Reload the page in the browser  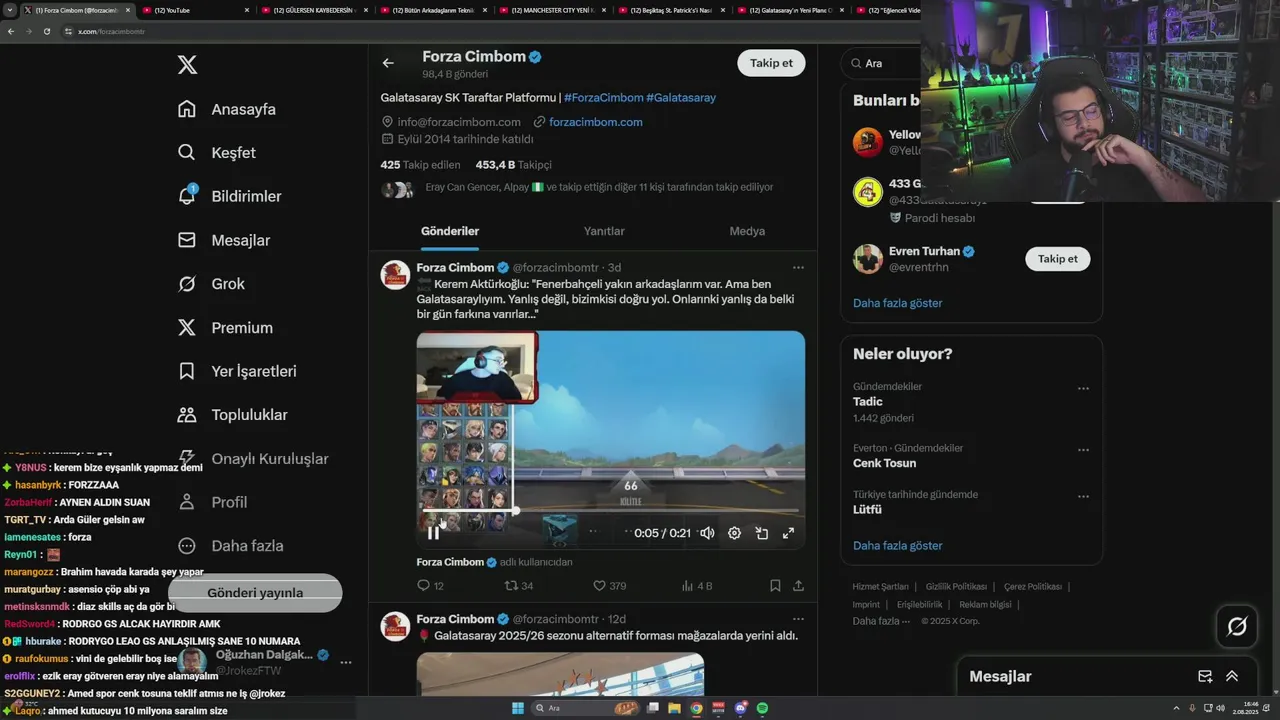pyautogui.click(x=46, y=32)
